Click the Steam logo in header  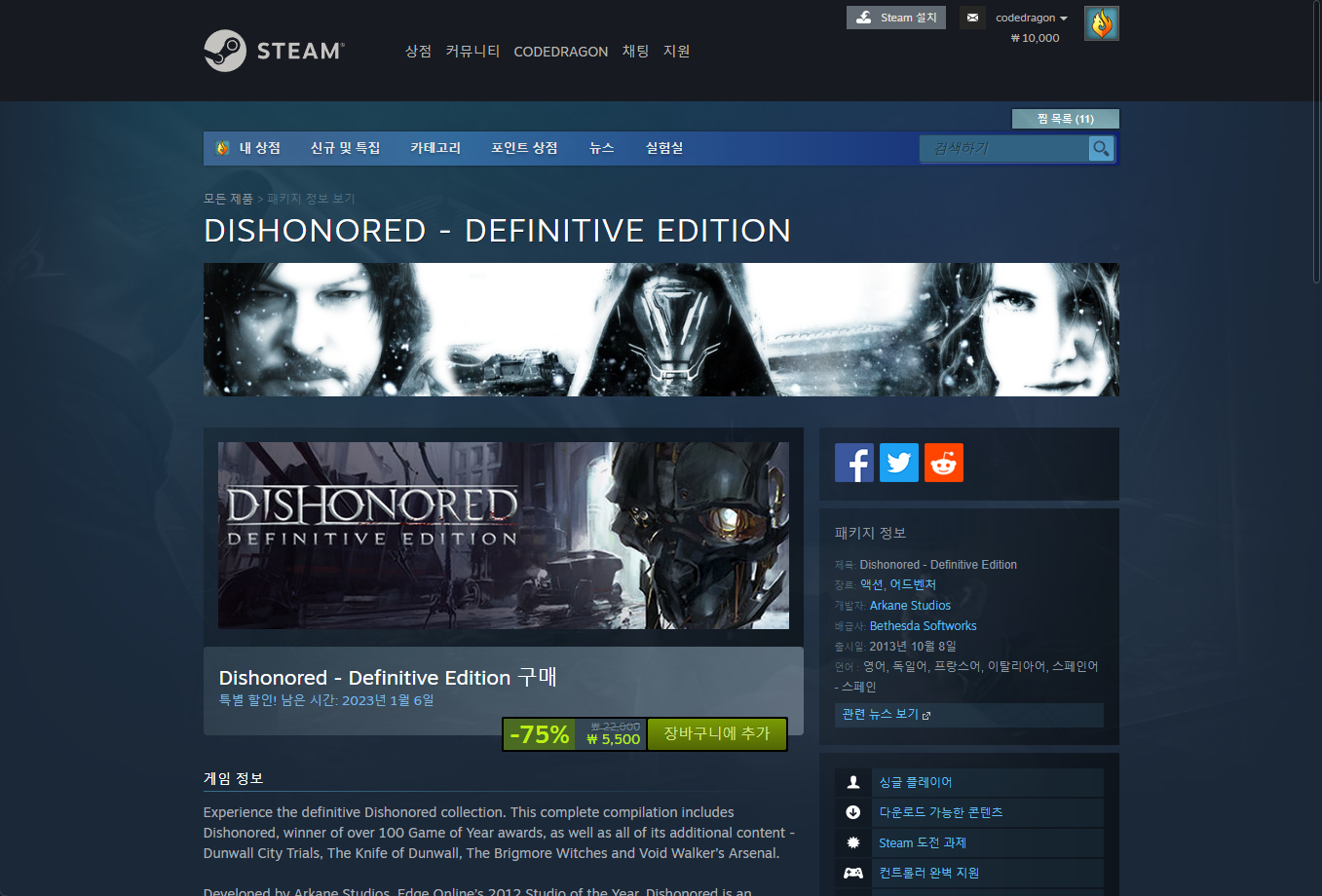point(274,51)
